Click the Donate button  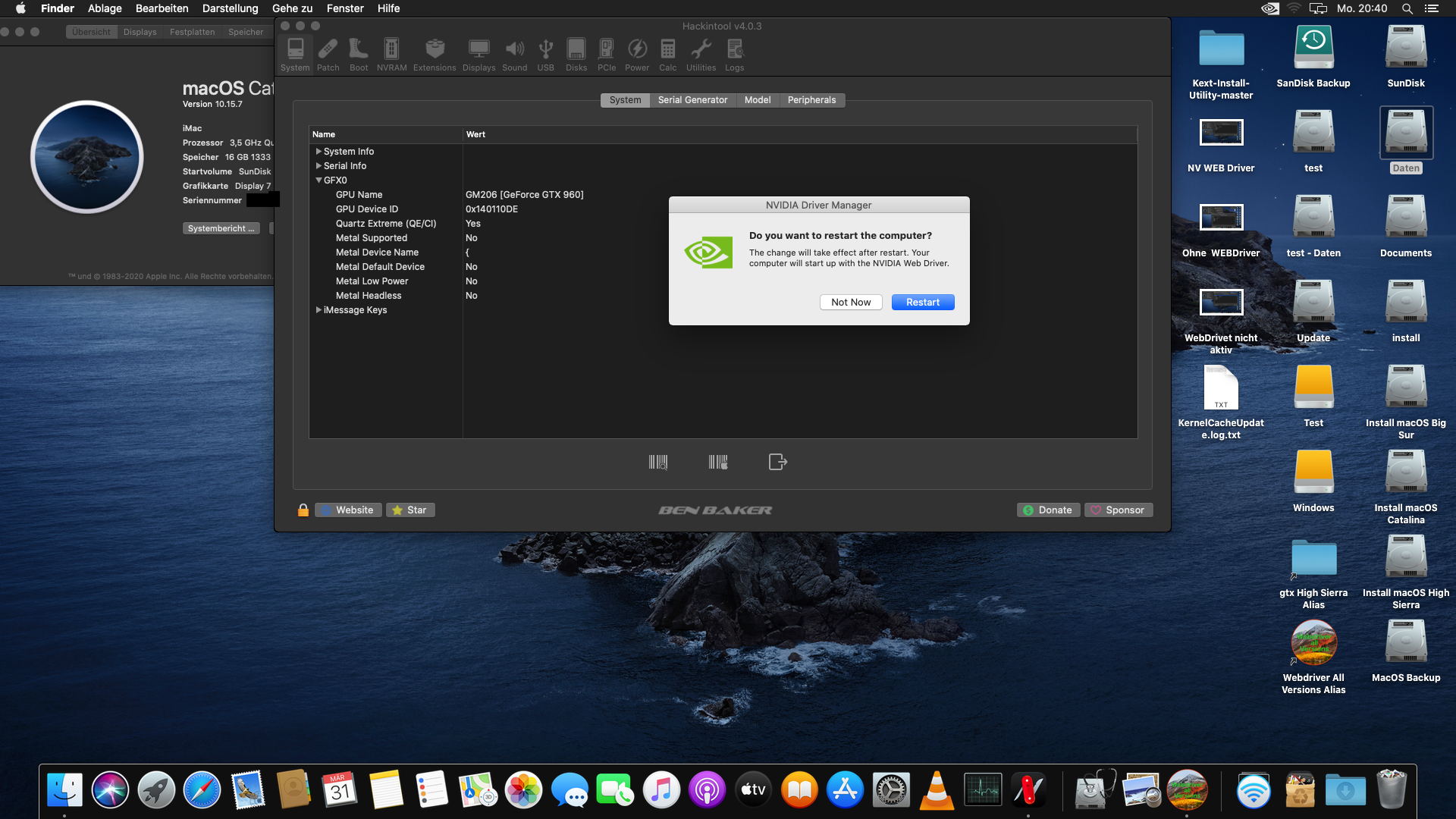1048,510
